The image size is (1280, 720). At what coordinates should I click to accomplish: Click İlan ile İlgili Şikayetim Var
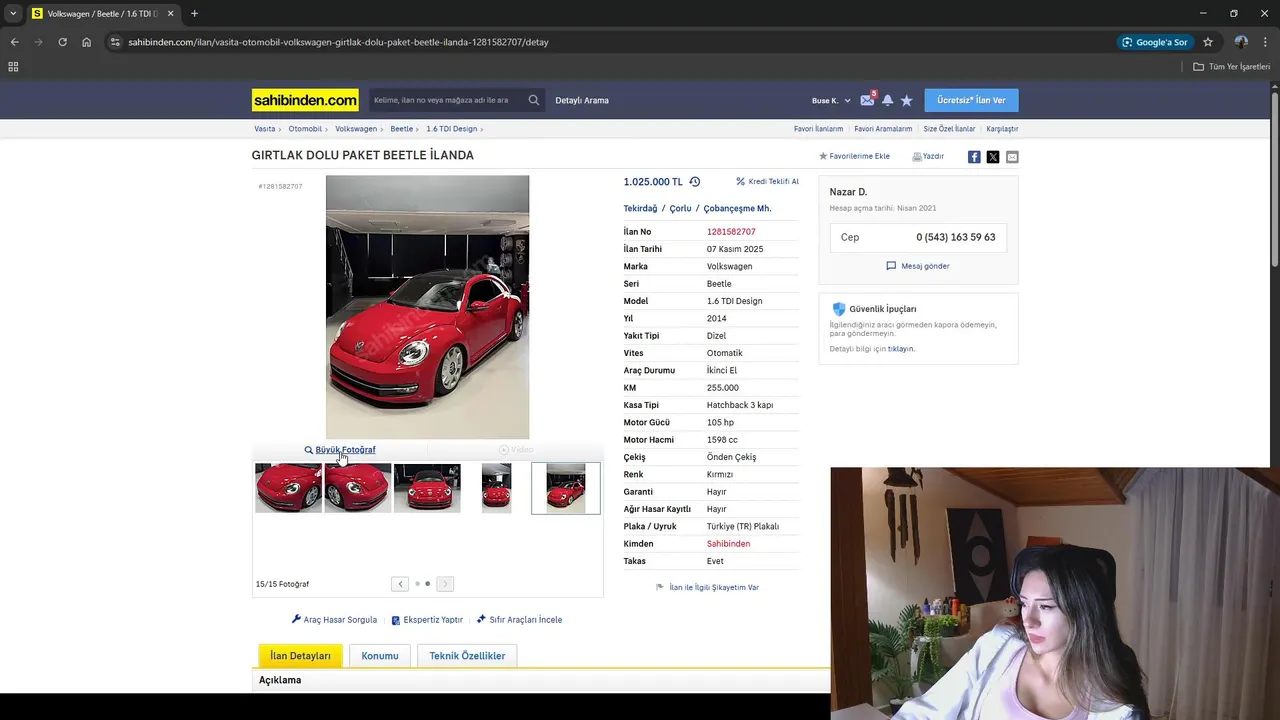tap(707, 588)
